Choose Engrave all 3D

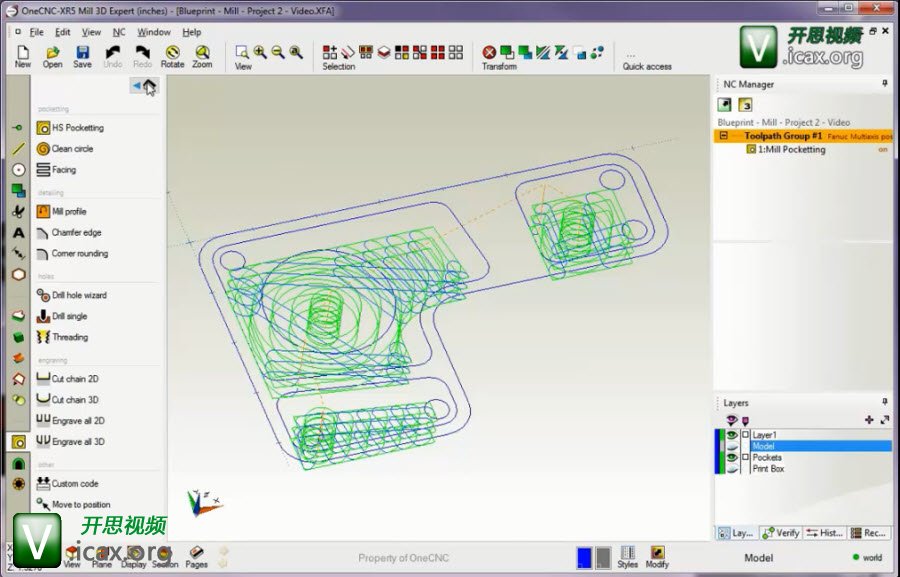71,442
